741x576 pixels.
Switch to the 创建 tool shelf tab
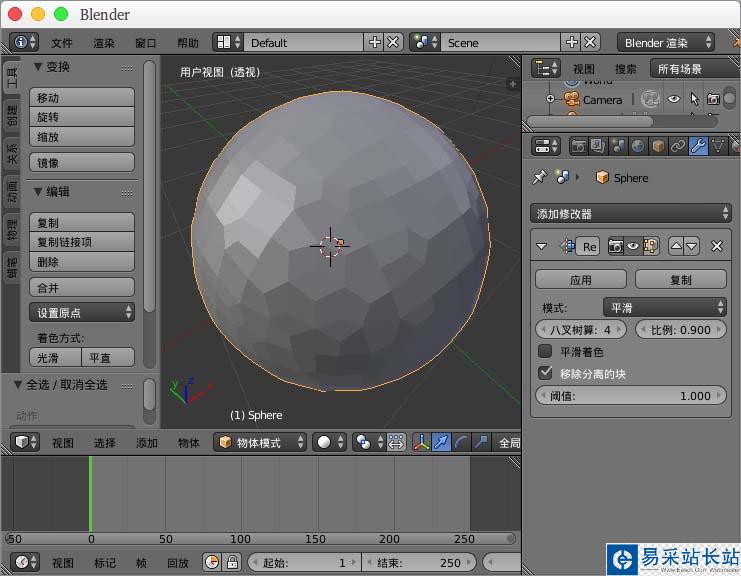(x=11, y=115)
